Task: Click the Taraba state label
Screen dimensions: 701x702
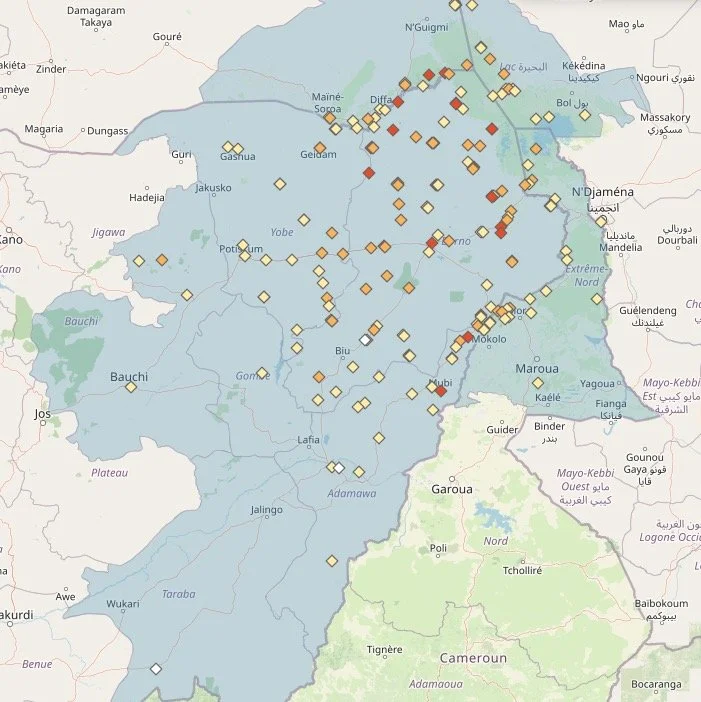Action: (x=179, y=594)
